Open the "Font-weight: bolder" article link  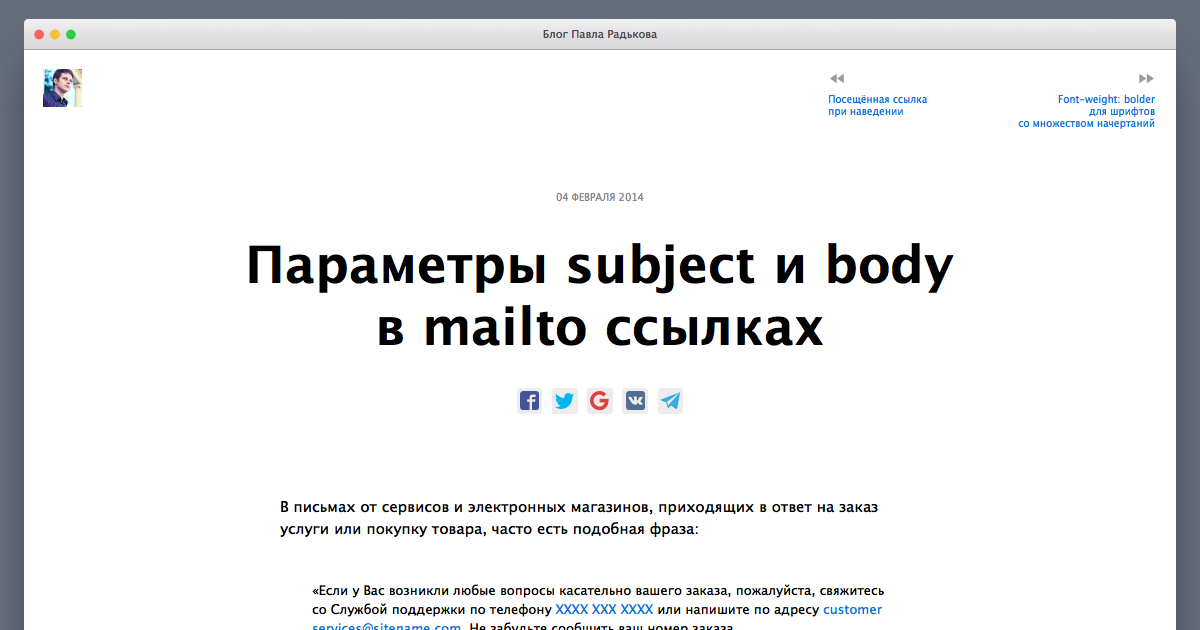[x=1106, y=99]
